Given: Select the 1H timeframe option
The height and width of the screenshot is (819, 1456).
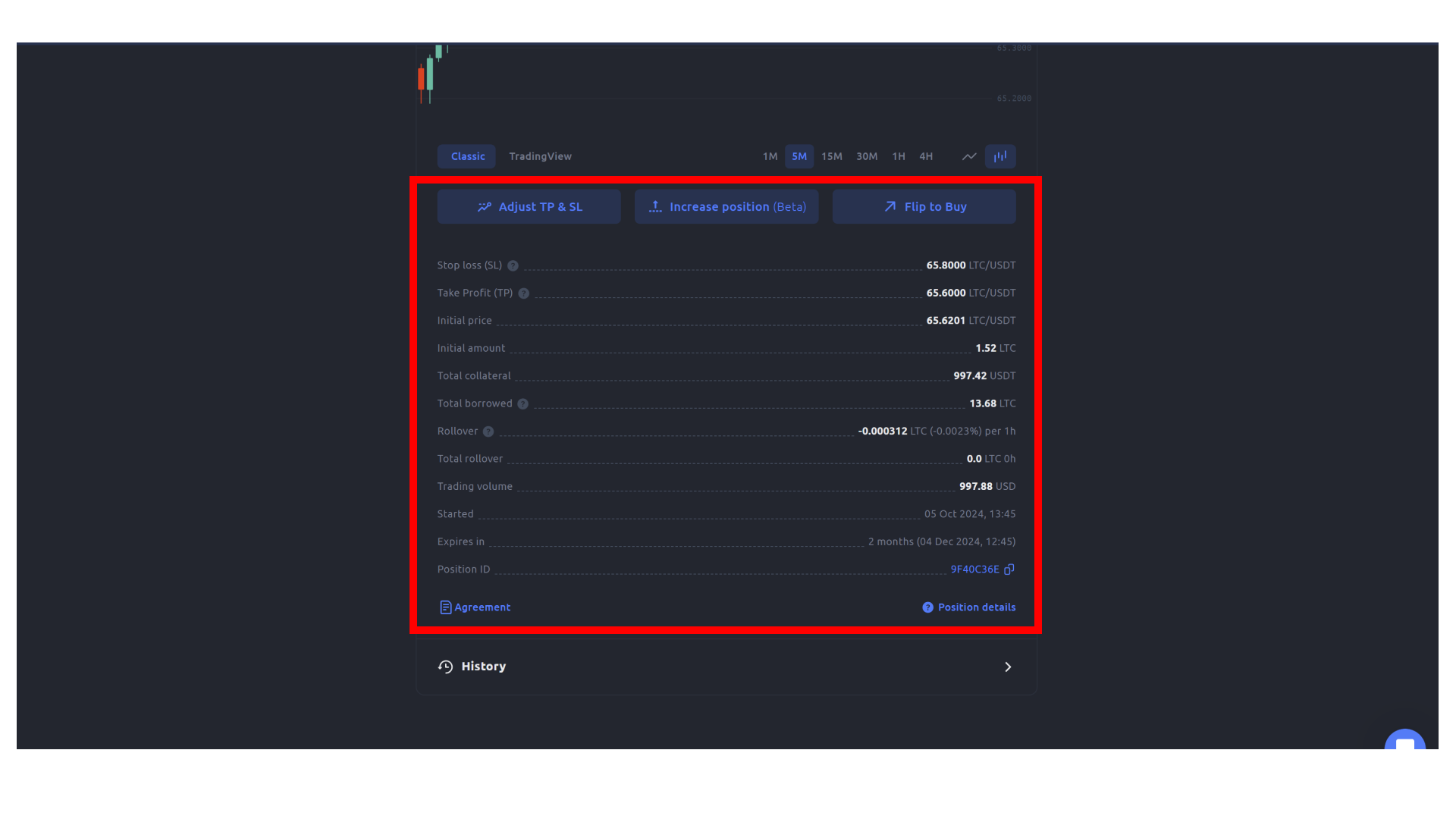Looking at the screenshot, I should 898,156.
